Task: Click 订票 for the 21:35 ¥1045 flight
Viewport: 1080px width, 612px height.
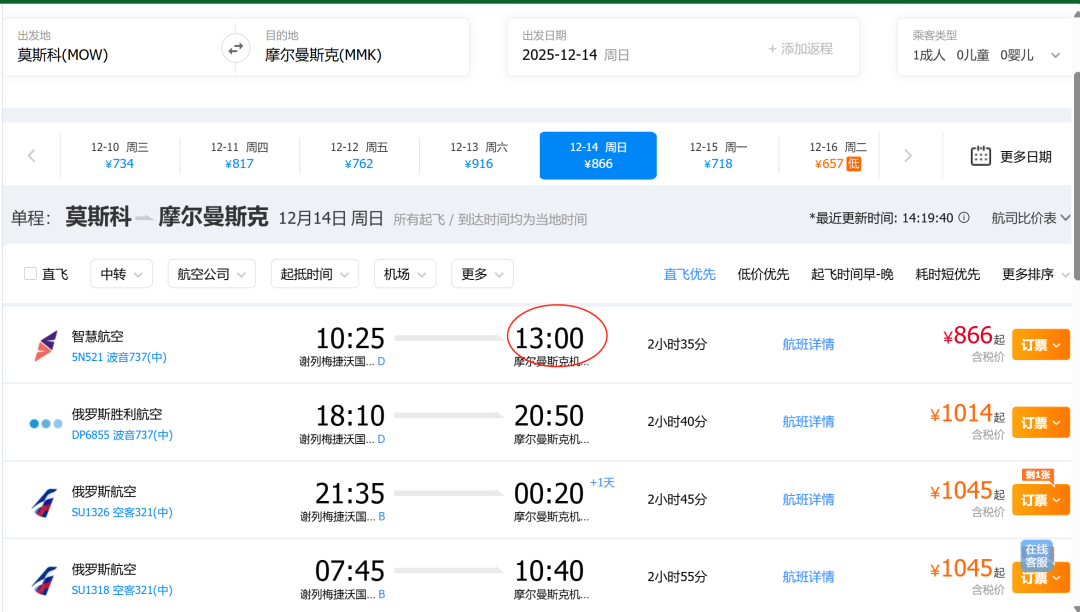Action: click(1041, 500)
